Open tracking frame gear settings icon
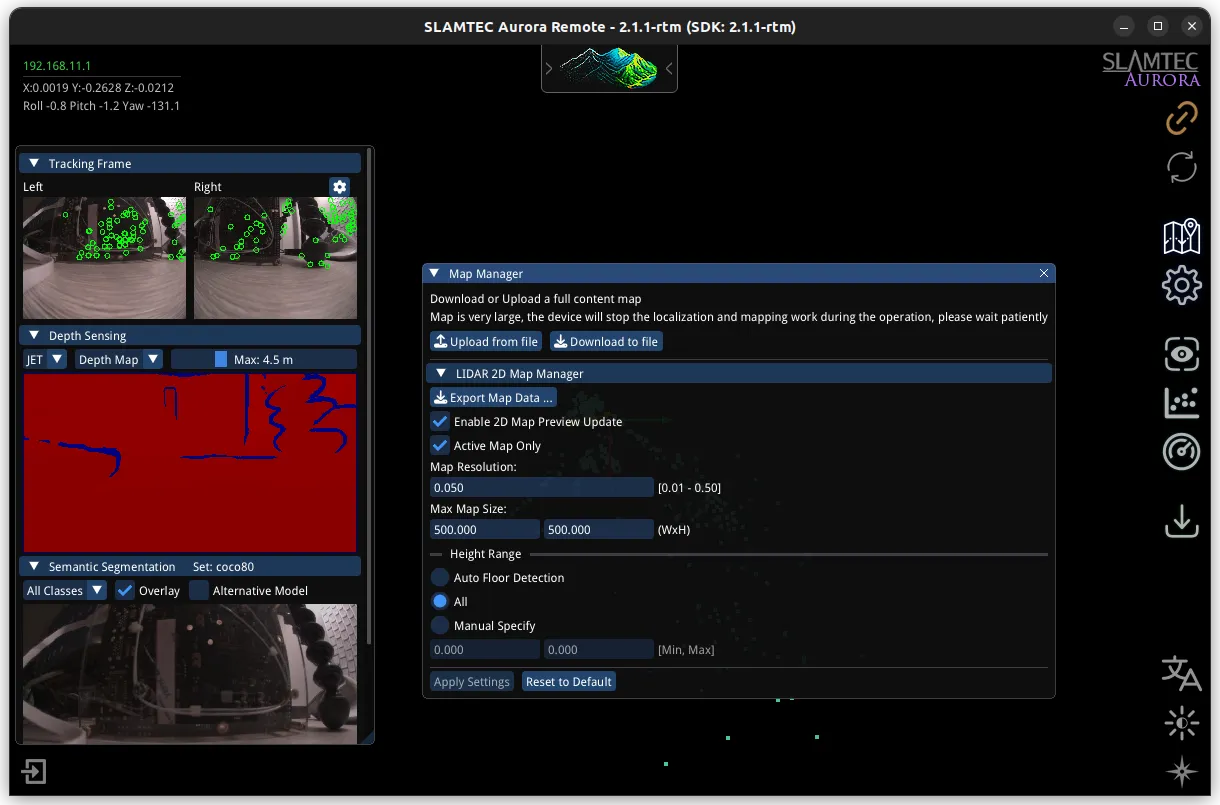Image resolution: width=1220 pixels, height=805 pixels. (339, 187)
